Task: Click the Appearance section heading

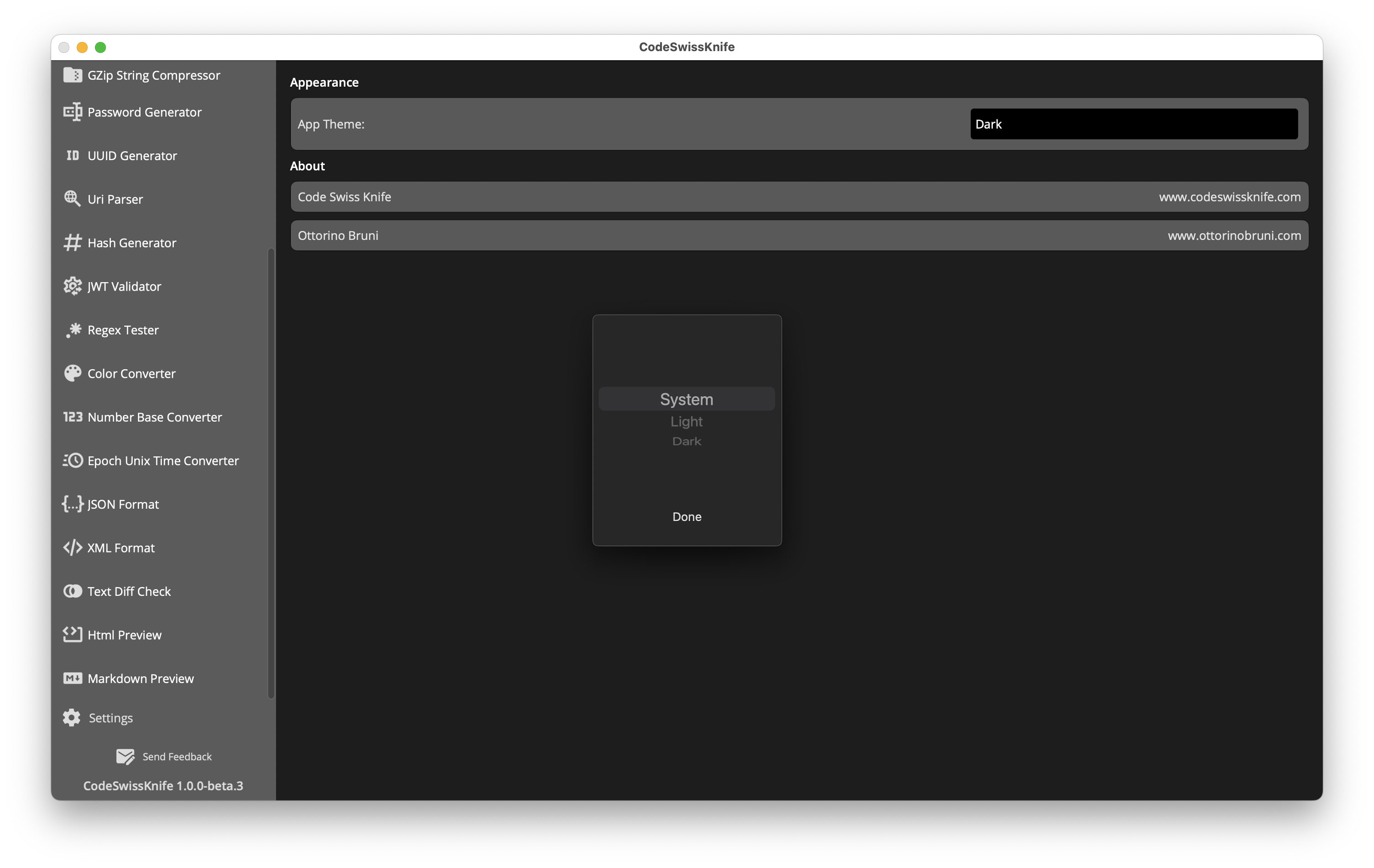Action: click(x=324, y=82)
